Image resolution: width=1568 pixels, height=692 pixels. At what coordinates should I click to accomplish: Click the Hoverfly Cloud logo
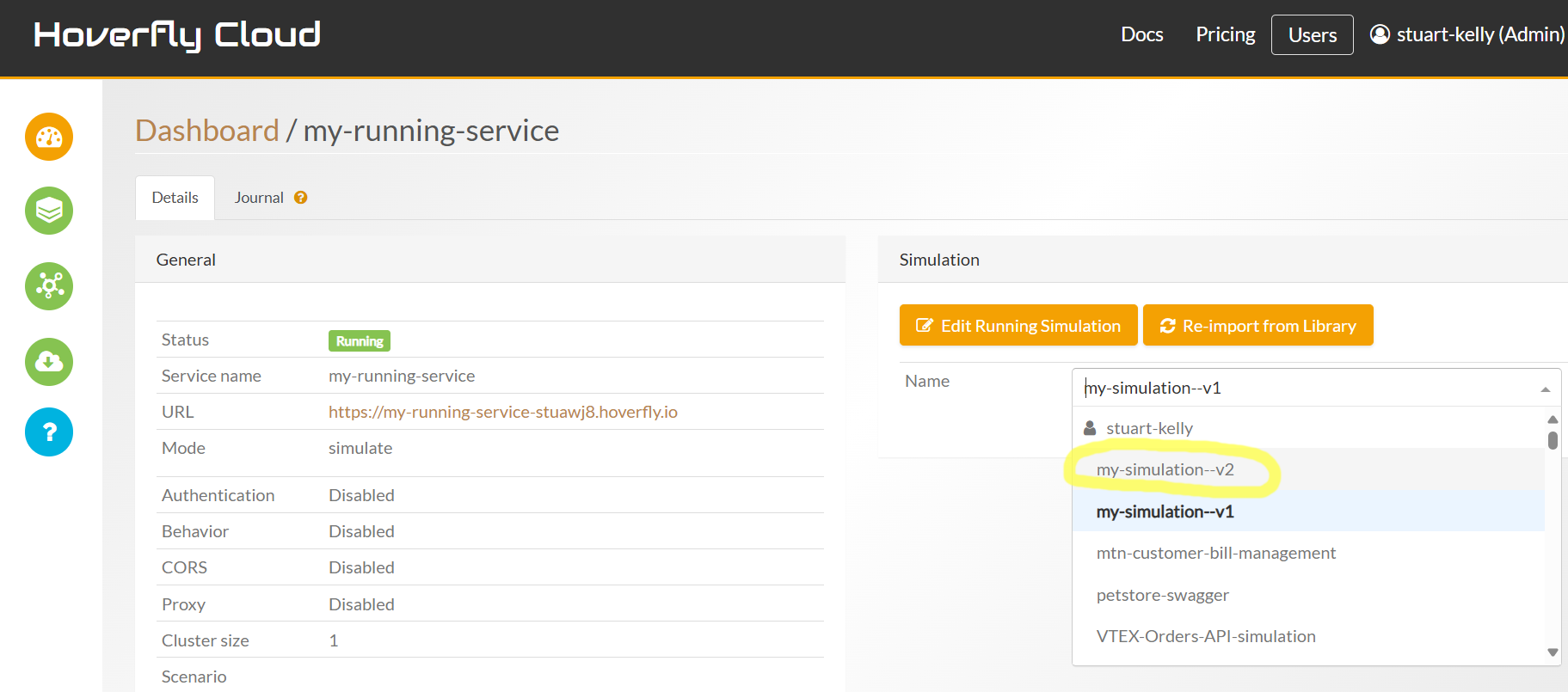pos(177,35)
